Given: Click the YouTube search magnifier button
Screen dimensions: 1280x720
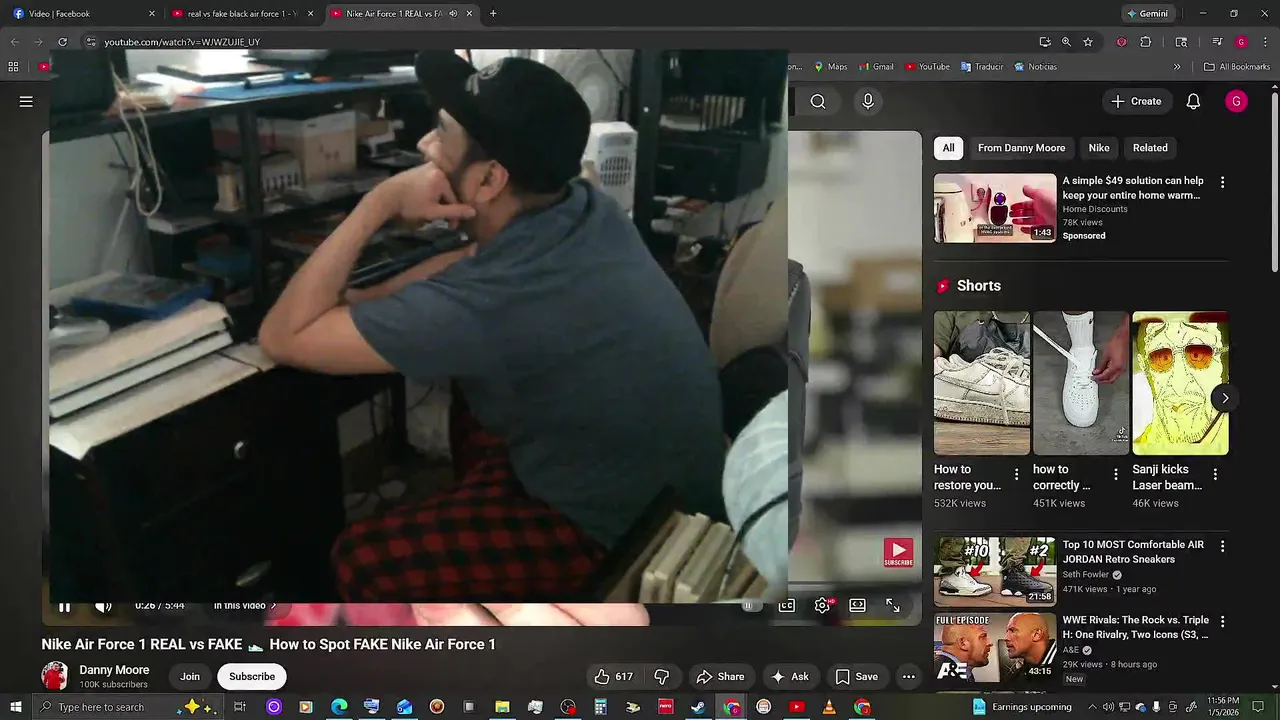Looking at the screenshot, I should pos(818,101).
